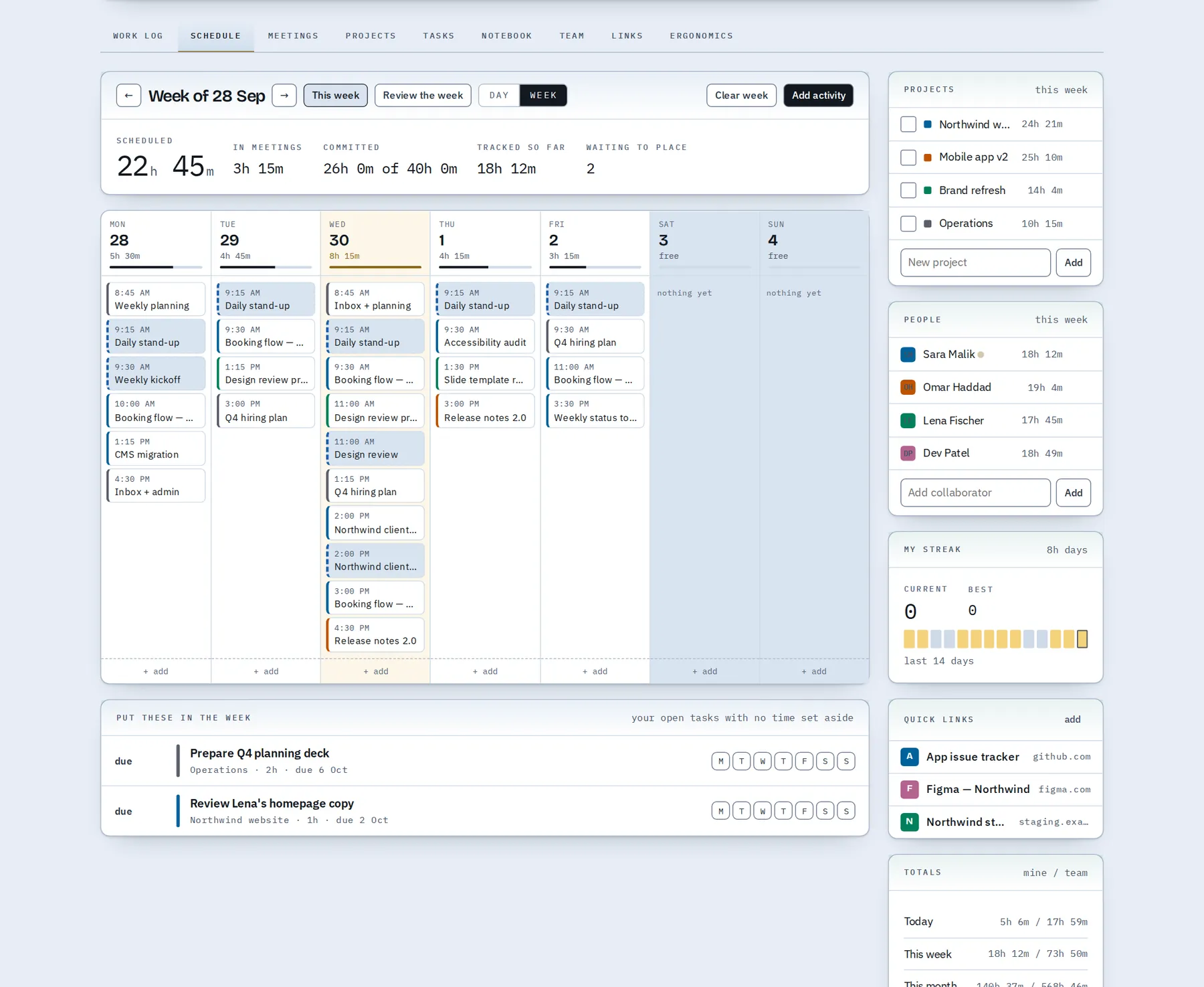Click Omar Haddad's avatar
This screenshot has height=987, width=1204.
(x=908, y=387)
